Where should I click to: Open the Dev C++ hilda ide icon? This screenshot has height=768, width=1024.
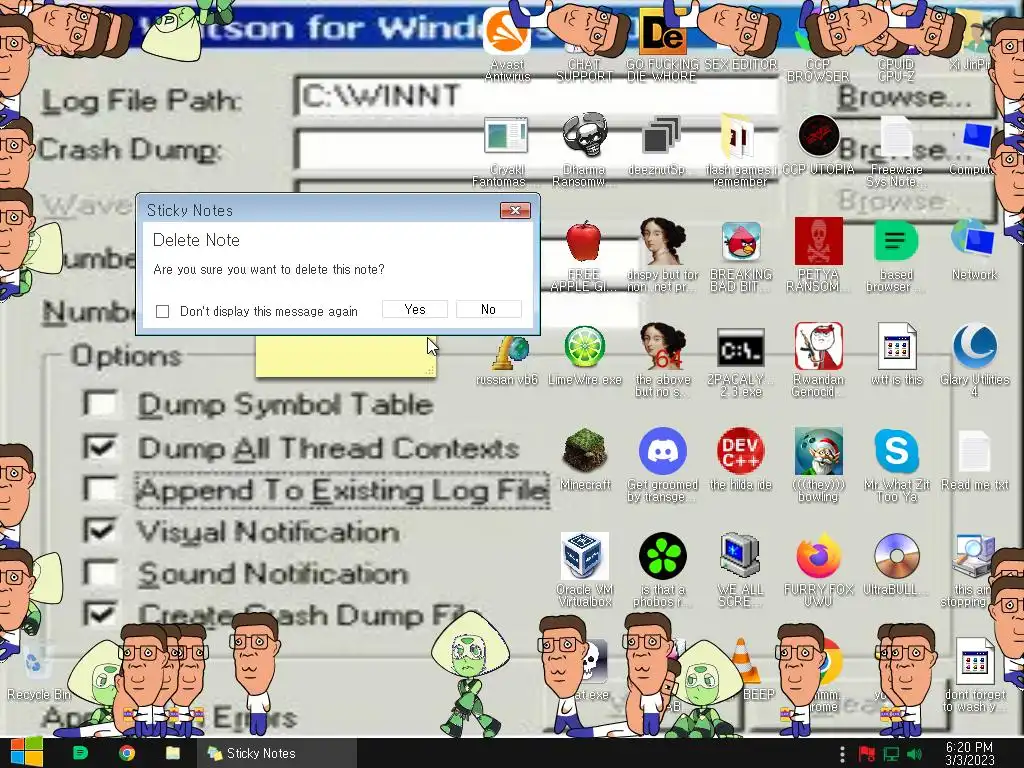(x=741, y=451)
